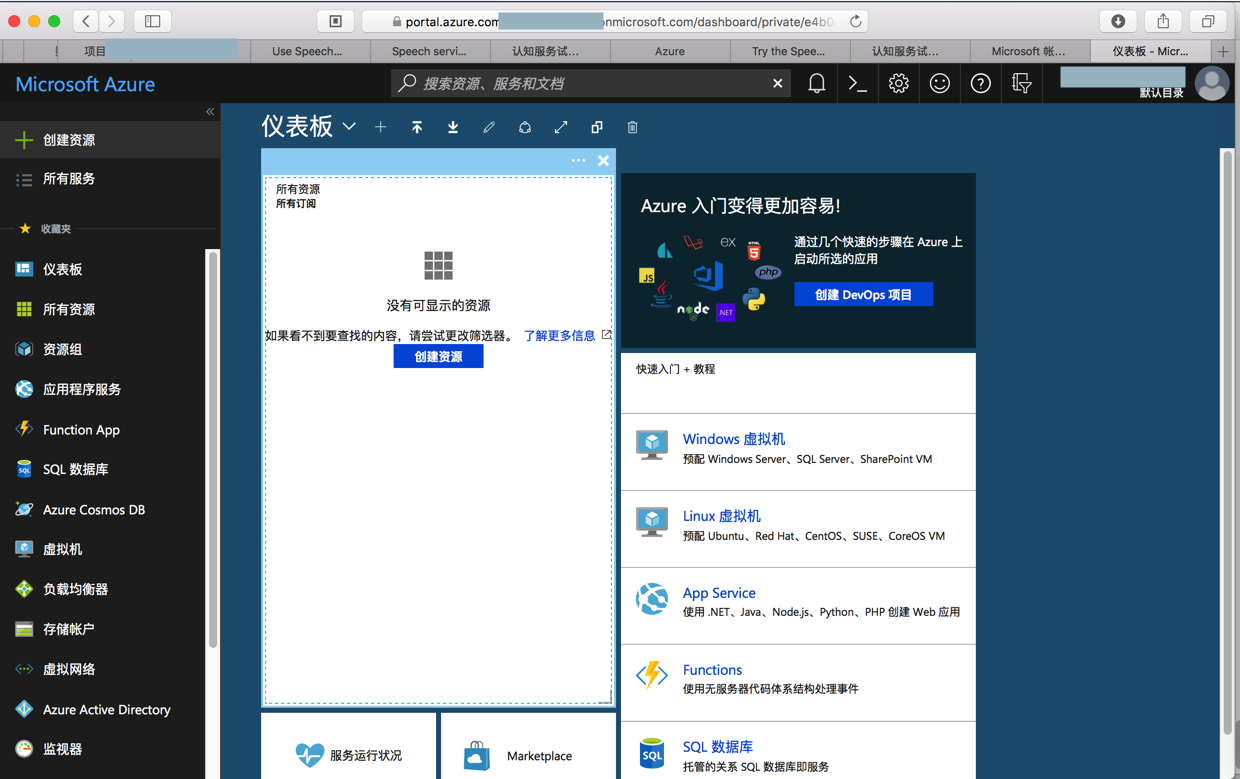The width and height of the screenshot is (1240, 779).
Task: Collapse the left sidebar using double chevron
Action: click(210, 112)
